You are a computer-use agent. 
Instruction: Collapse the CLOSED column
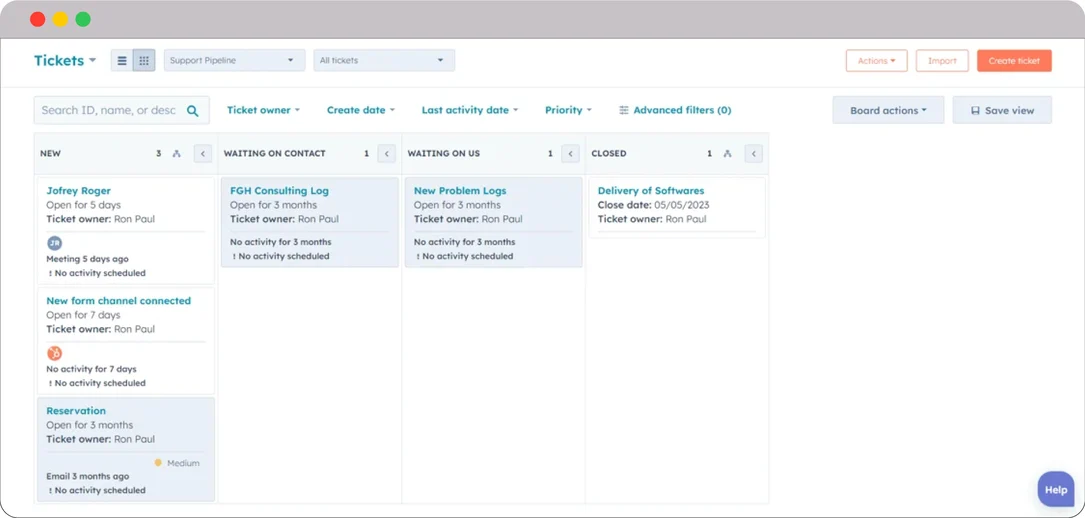pyautogui.click(x=754, y=154)
